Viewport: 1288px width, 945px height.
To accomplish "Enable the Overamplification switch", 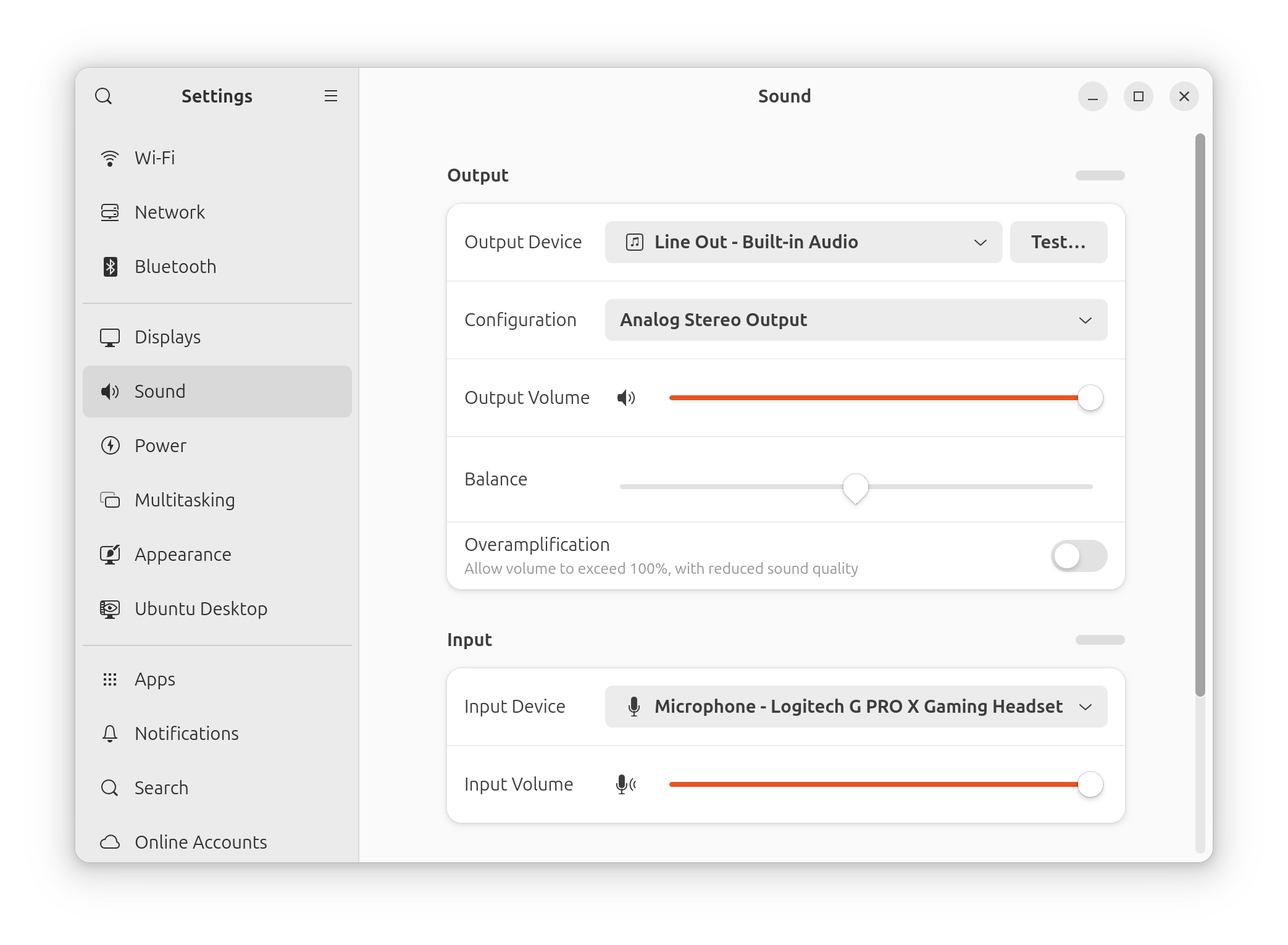I will [x=1079, y=556].
